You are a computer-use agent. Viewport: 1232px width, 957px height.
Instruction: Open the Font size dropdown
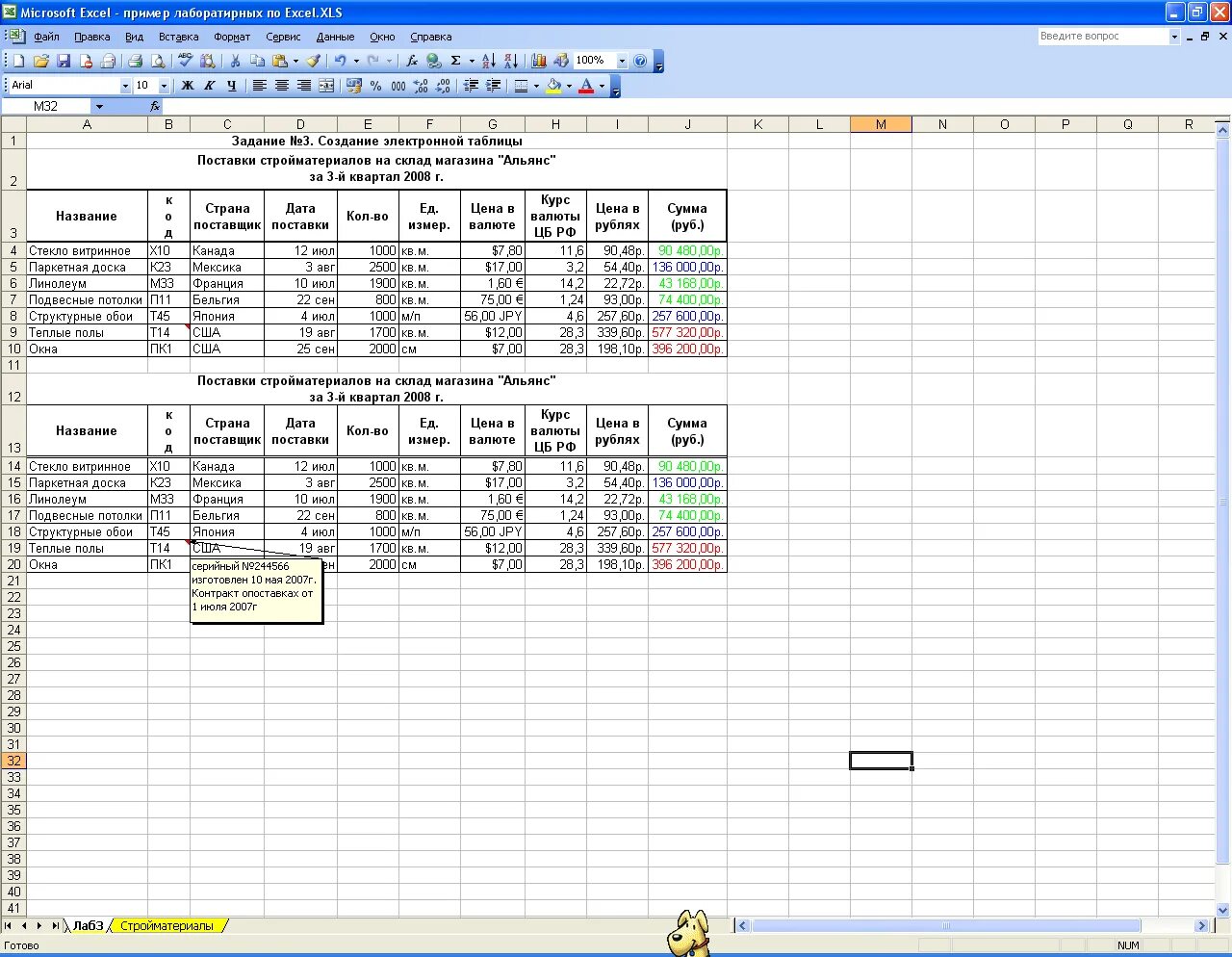pos(164,86)
